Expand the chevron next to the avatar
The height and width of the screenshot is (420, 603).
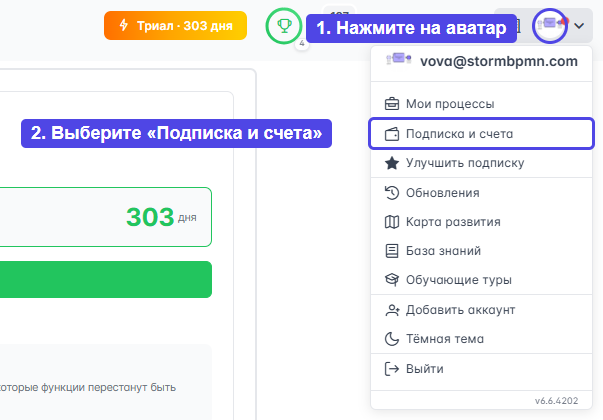(x=580, y=26)
